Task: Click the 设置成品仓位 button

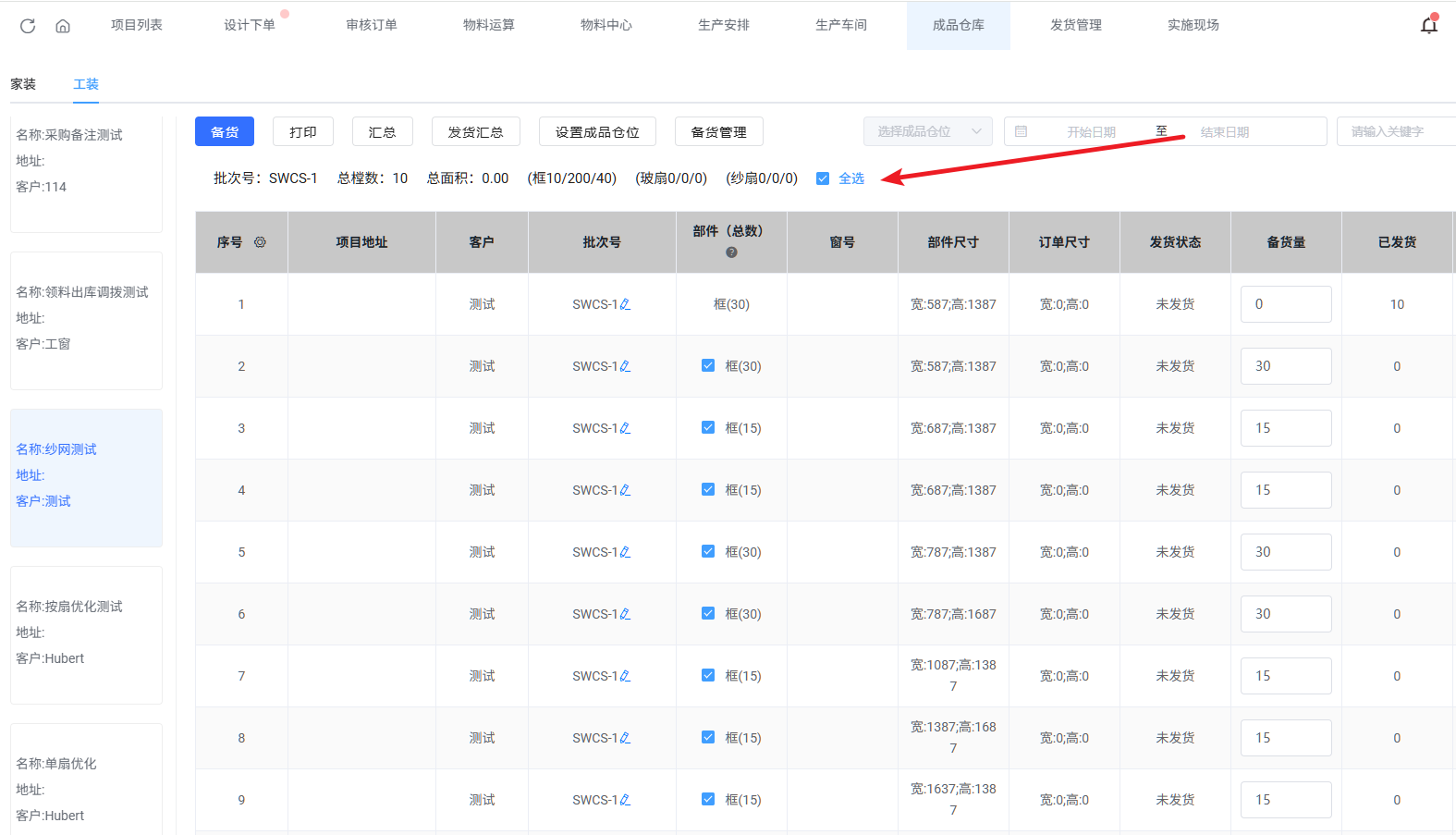Action: [597, 132]
